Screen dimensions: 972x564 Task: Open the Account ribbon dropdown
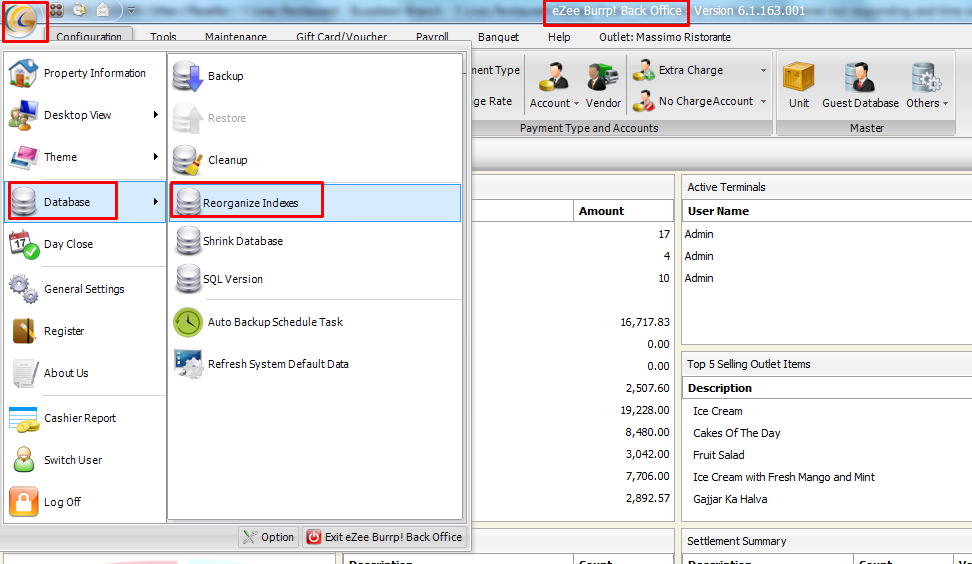pyautogui.click(x=554, y=86)
